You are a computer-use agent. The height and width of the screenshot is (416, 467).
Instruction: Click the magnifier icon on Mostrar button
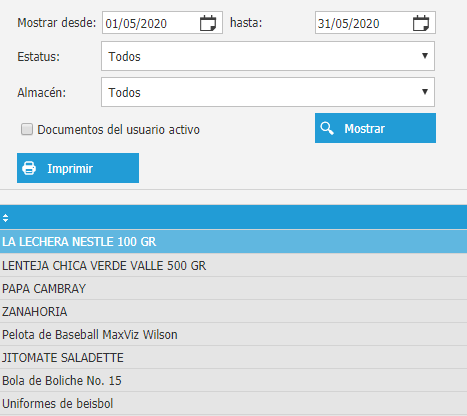[x=327, y=128]
